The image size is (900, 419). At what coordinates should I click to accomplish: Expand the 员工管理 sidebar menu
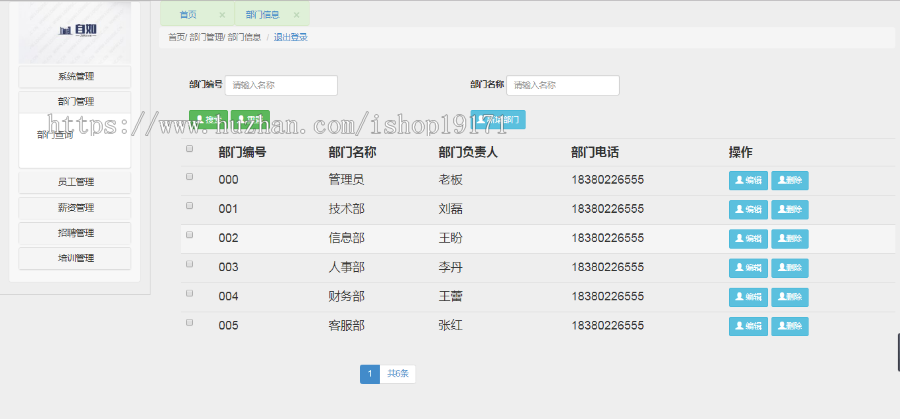75,182
